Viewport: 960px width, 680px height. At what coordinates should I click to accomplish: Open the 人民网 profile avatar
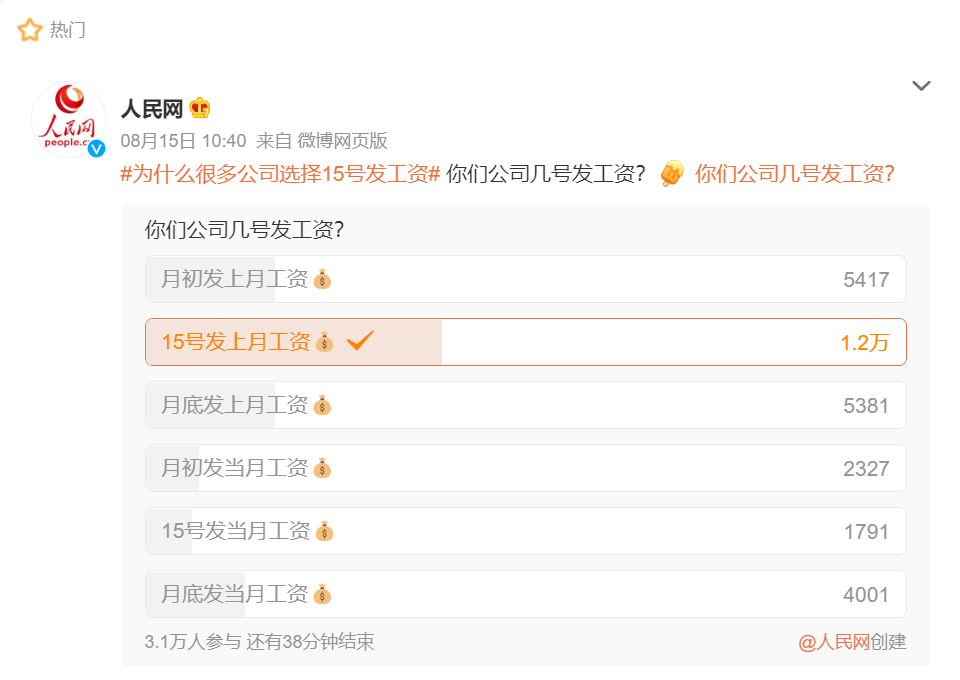[x=68, y=120]
